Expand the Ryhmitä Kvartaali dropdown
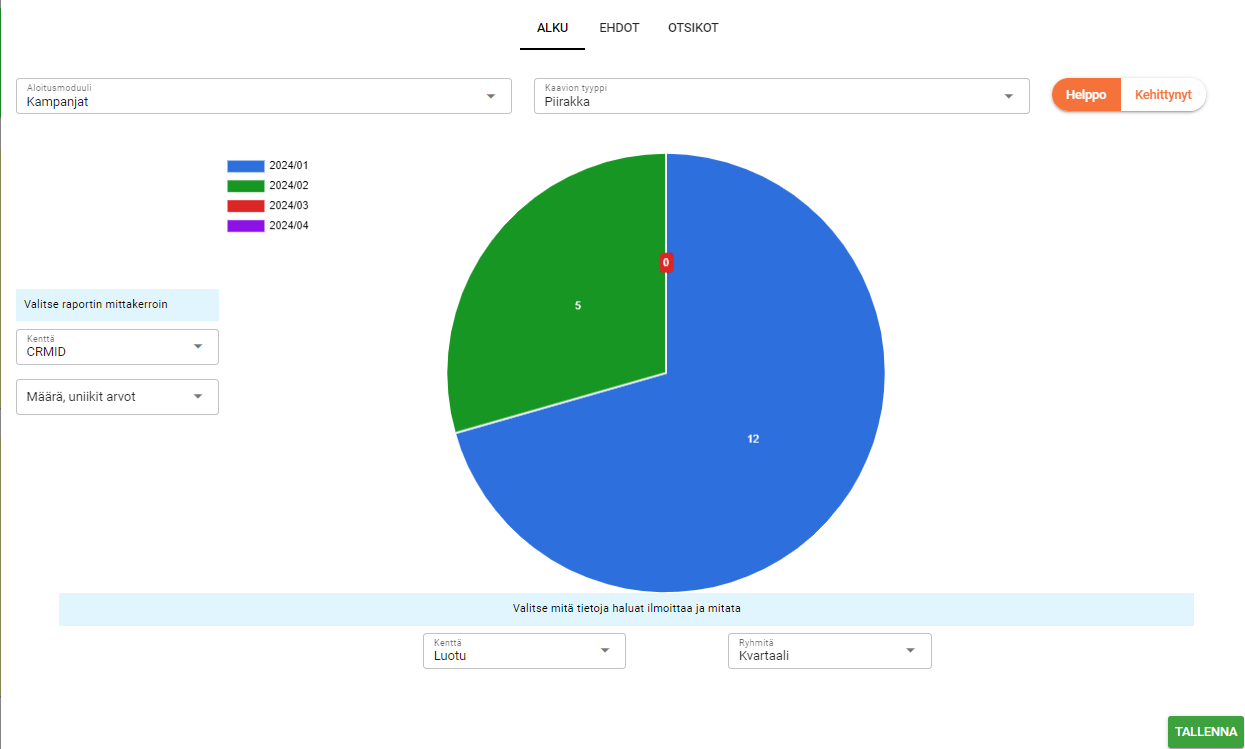 [x=829, y=651]
